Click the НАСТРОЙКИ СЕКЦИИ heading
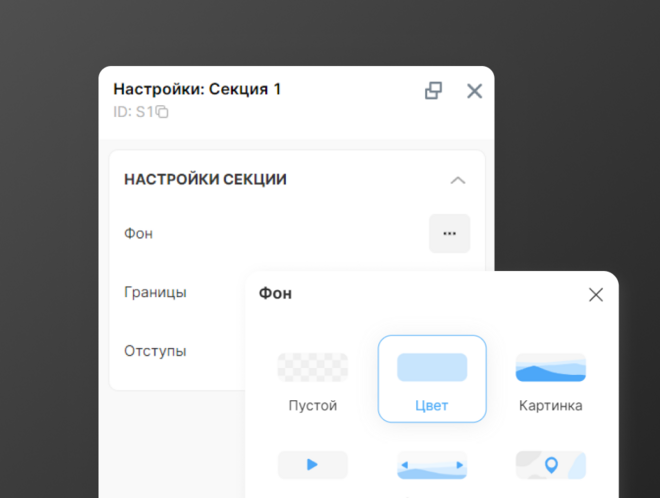The image size is (660, 498). pyautogui.click(x=205, y=179)
